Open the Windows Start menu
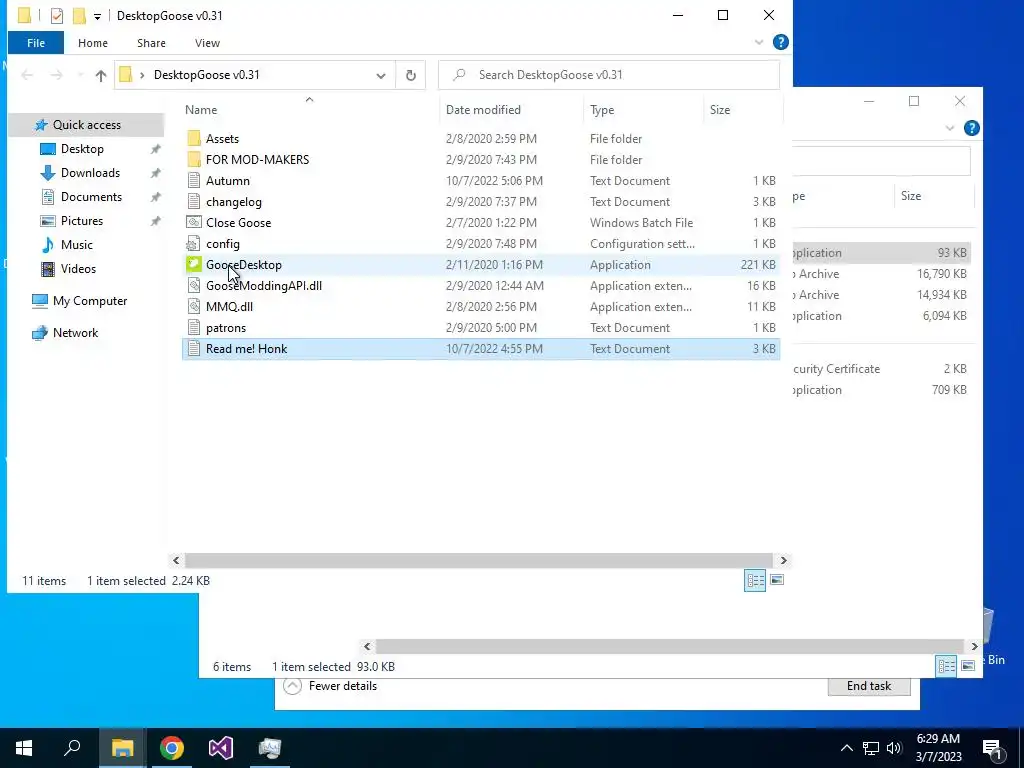 pos(24,748)
